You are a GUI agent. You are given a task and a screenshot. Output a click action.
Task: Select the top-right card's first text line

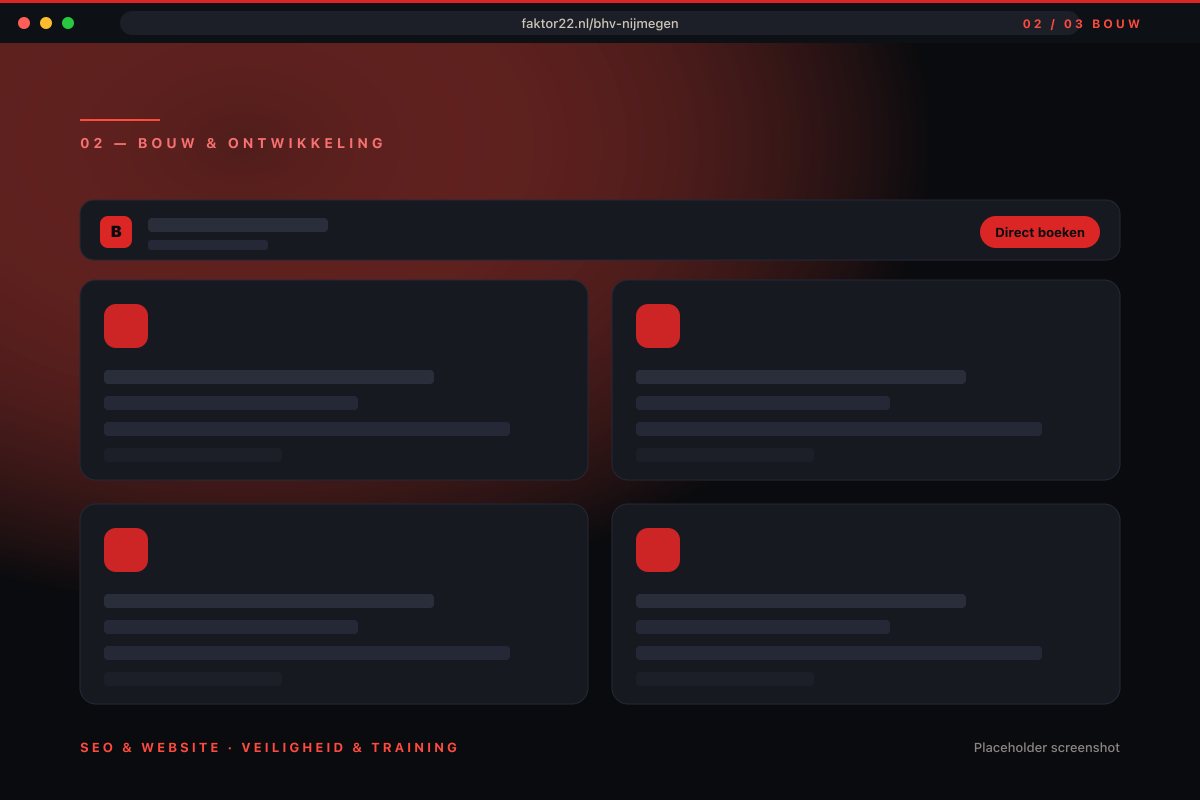tap(801, 377)
